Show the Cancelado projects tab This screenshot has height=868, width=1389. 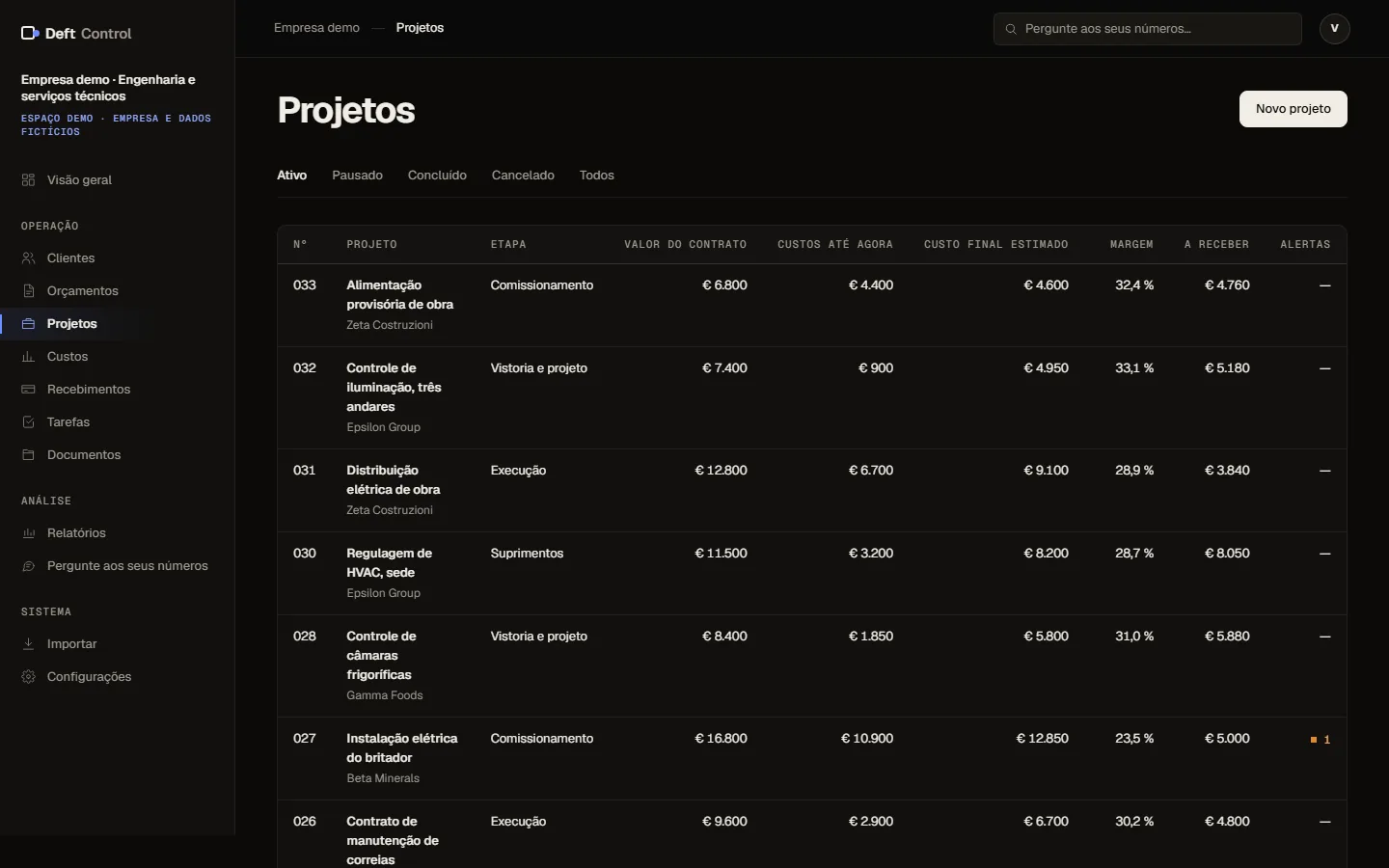pos(523,176)
